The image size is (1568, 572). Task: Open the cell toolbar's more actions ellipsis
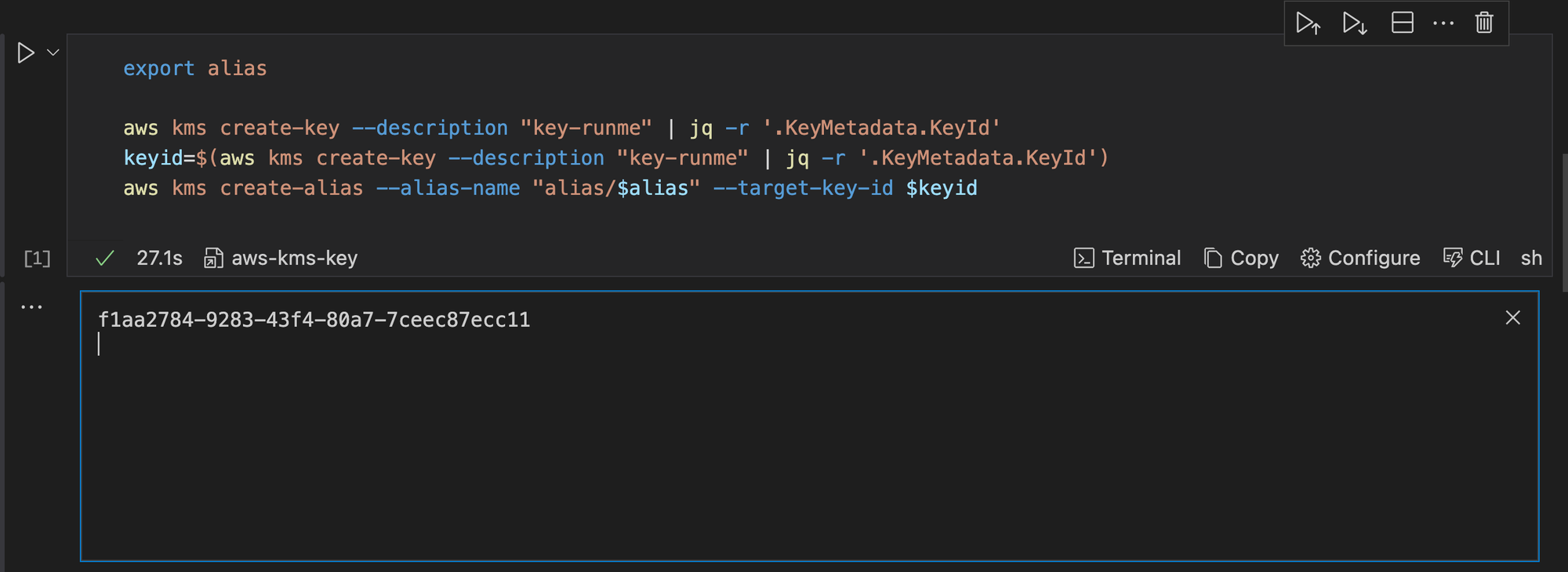(1443, 24)
